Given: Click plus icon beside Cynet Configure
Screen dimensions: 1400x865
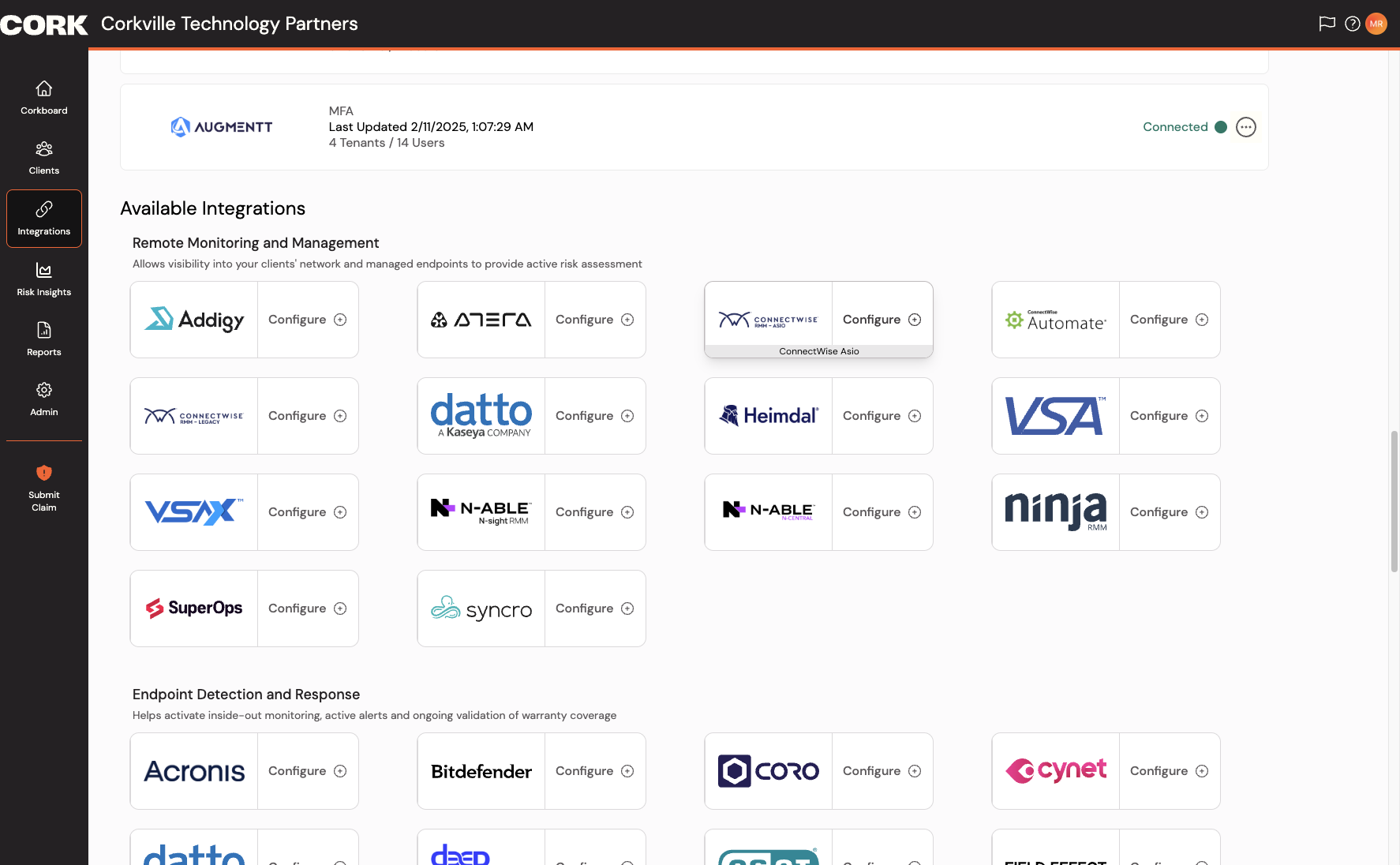Looking at the screenshot, I should pos(1202,771).
